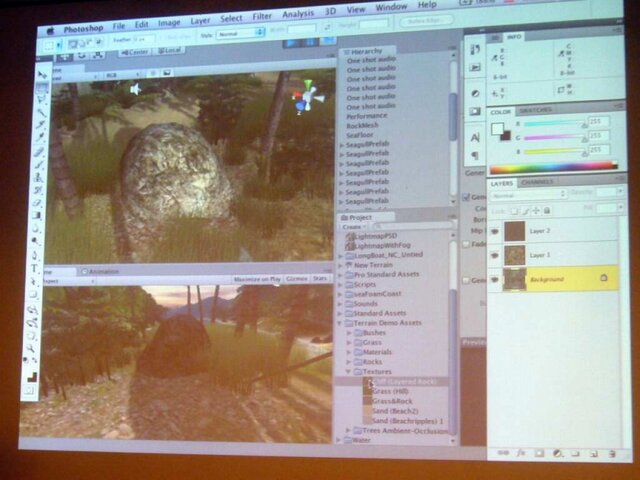Open the Window menu
This screenshot has width=640, height=480.
(391, 7)
